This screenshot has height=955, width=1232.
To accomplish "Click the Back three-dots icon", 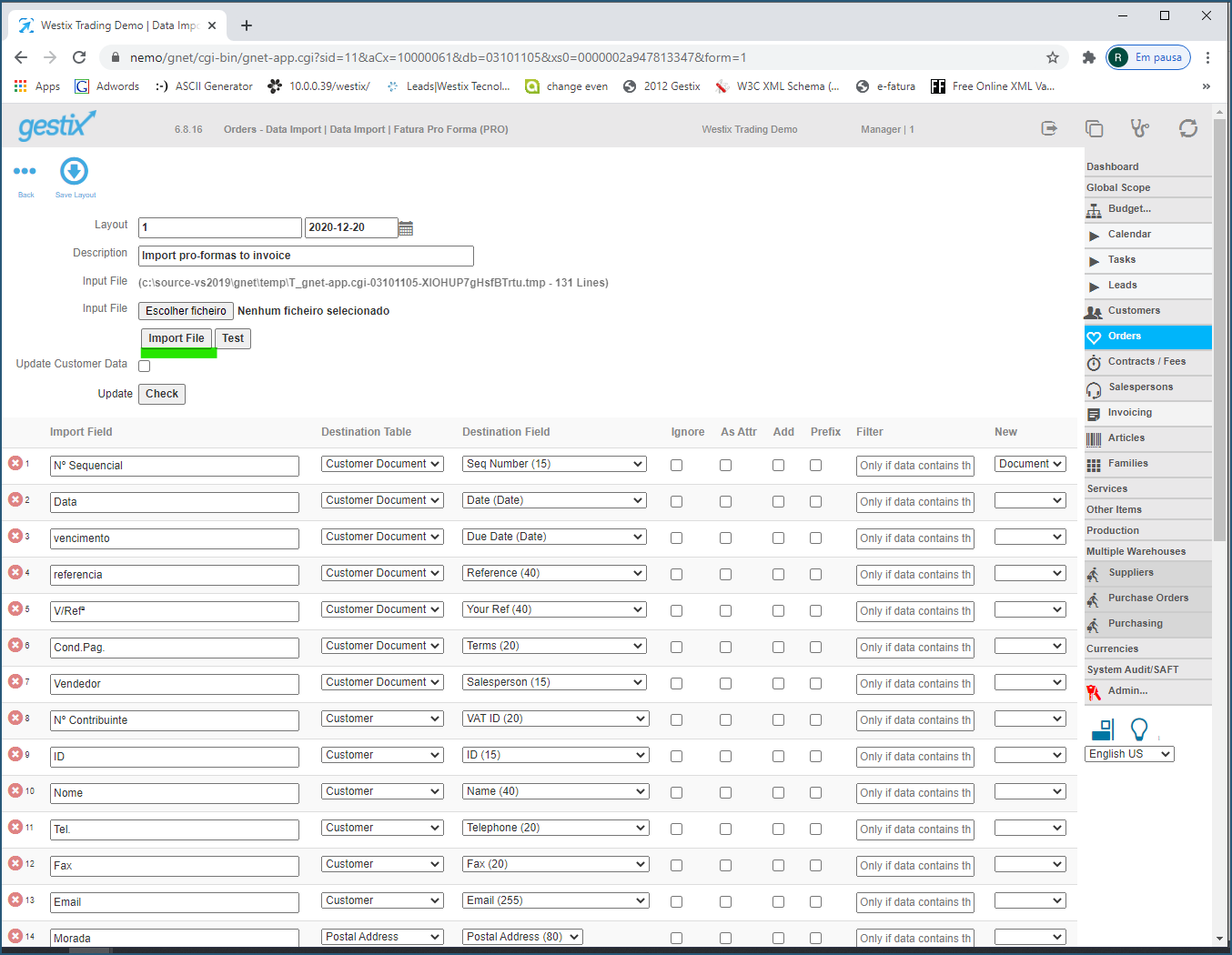I will 25,171.
